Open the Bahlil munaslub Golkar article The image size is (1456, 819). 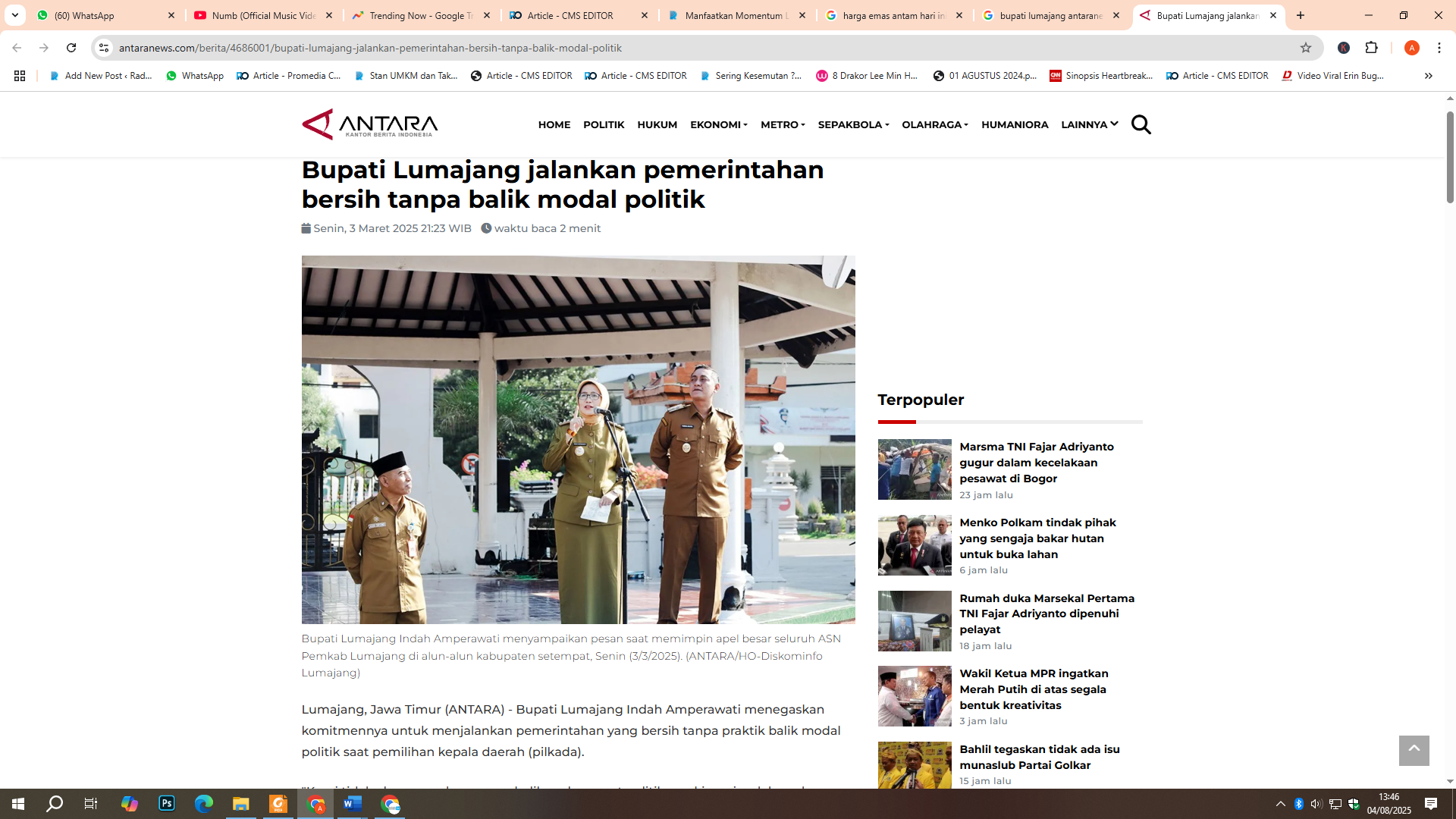pos(1039,757)
